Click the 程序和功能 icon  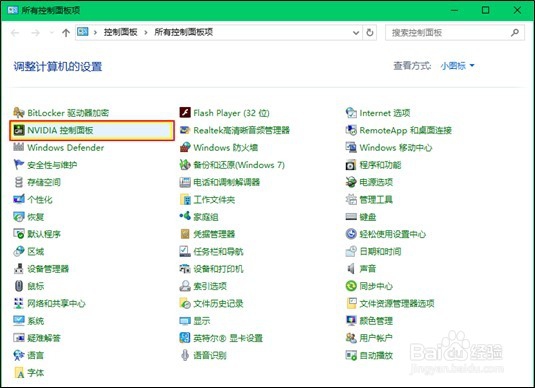click(351, 165)
